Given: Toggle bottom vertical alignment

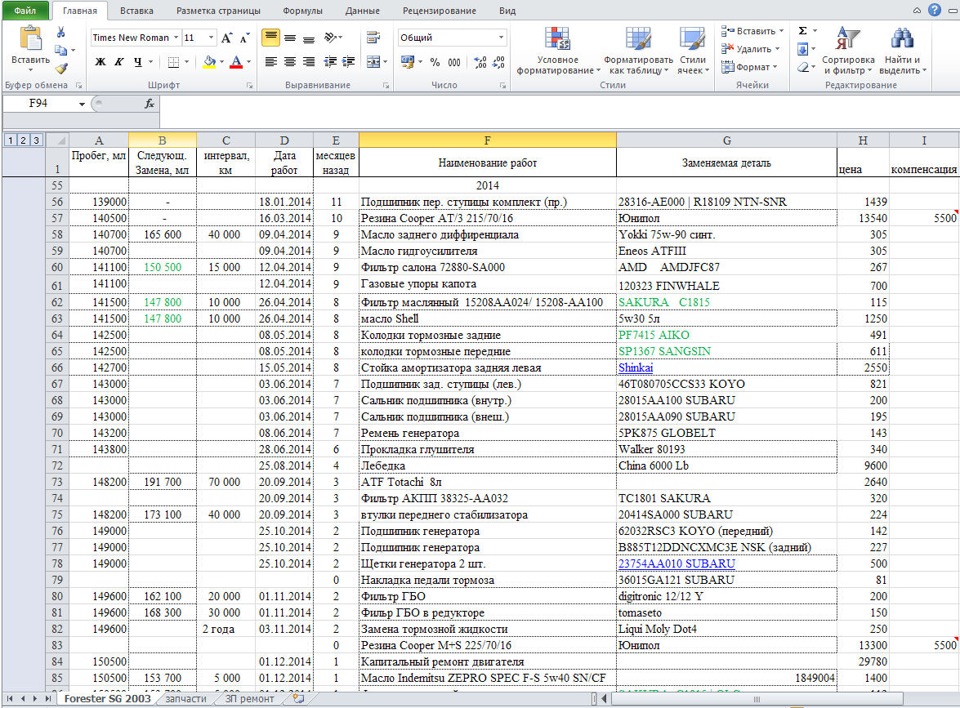Looking at the screenshot, I should (x=309, y=38).
